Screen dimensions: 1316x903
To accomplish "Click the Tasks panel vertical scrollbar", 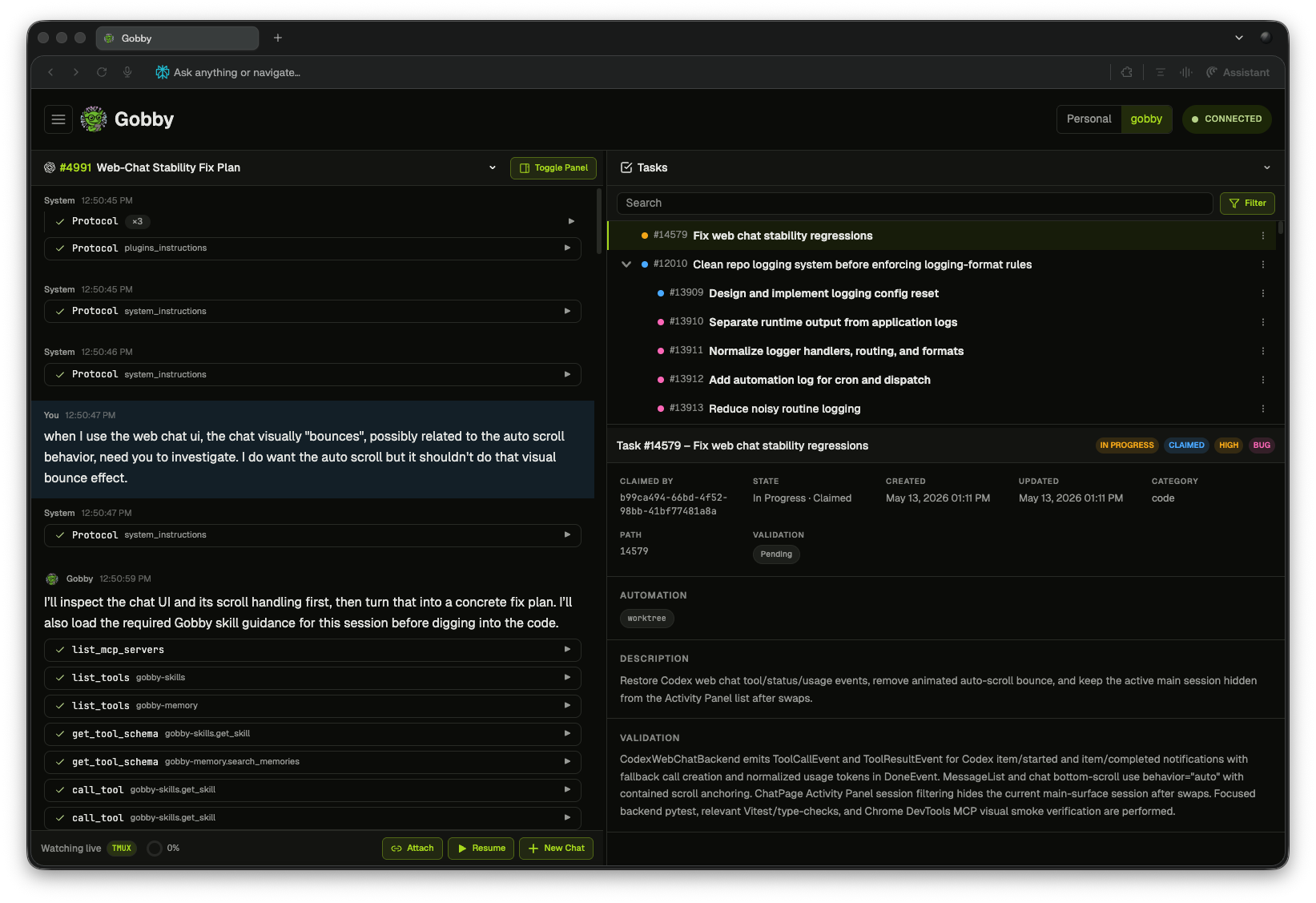I will tap(1281, 228).
